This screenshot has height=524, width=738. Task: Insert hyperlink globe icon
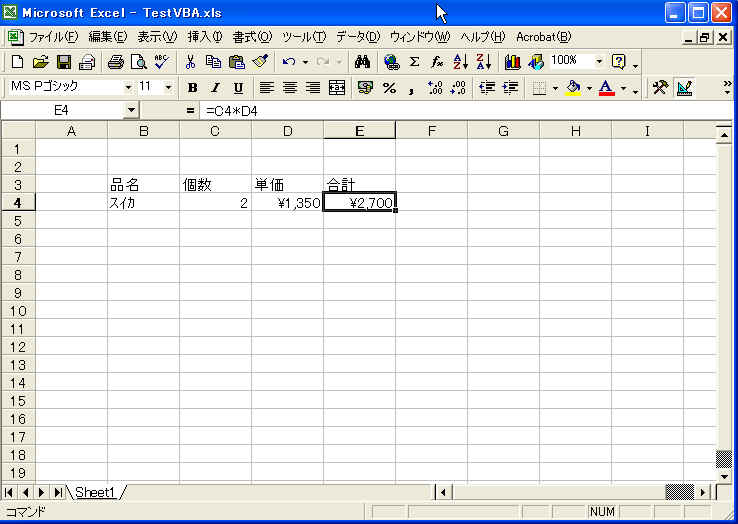pyautogui.click(x=391, y=62)
